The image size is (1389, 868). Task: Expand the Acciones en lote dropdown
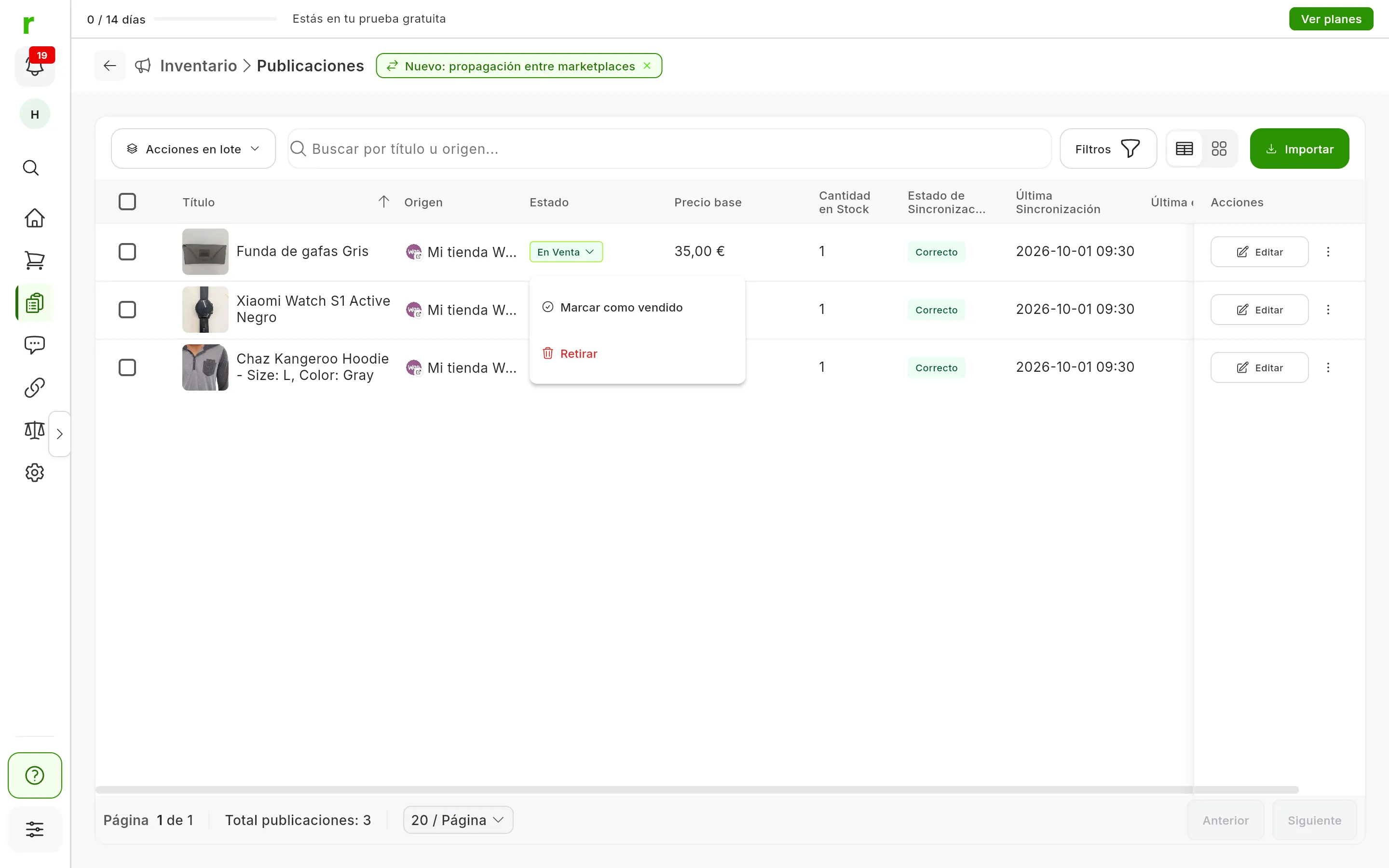click(193, 149)
